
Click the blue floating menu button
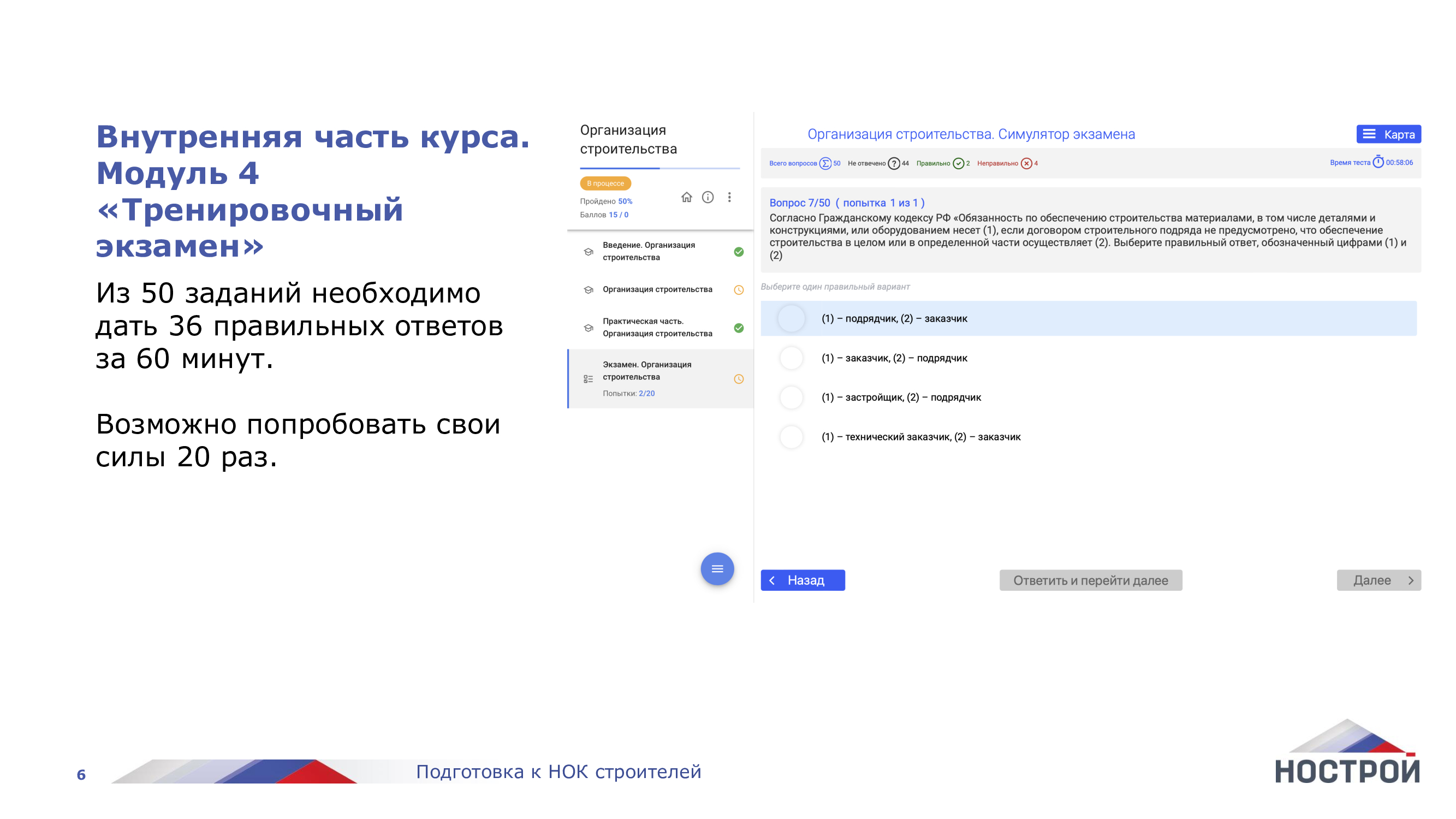coord(717,568)
